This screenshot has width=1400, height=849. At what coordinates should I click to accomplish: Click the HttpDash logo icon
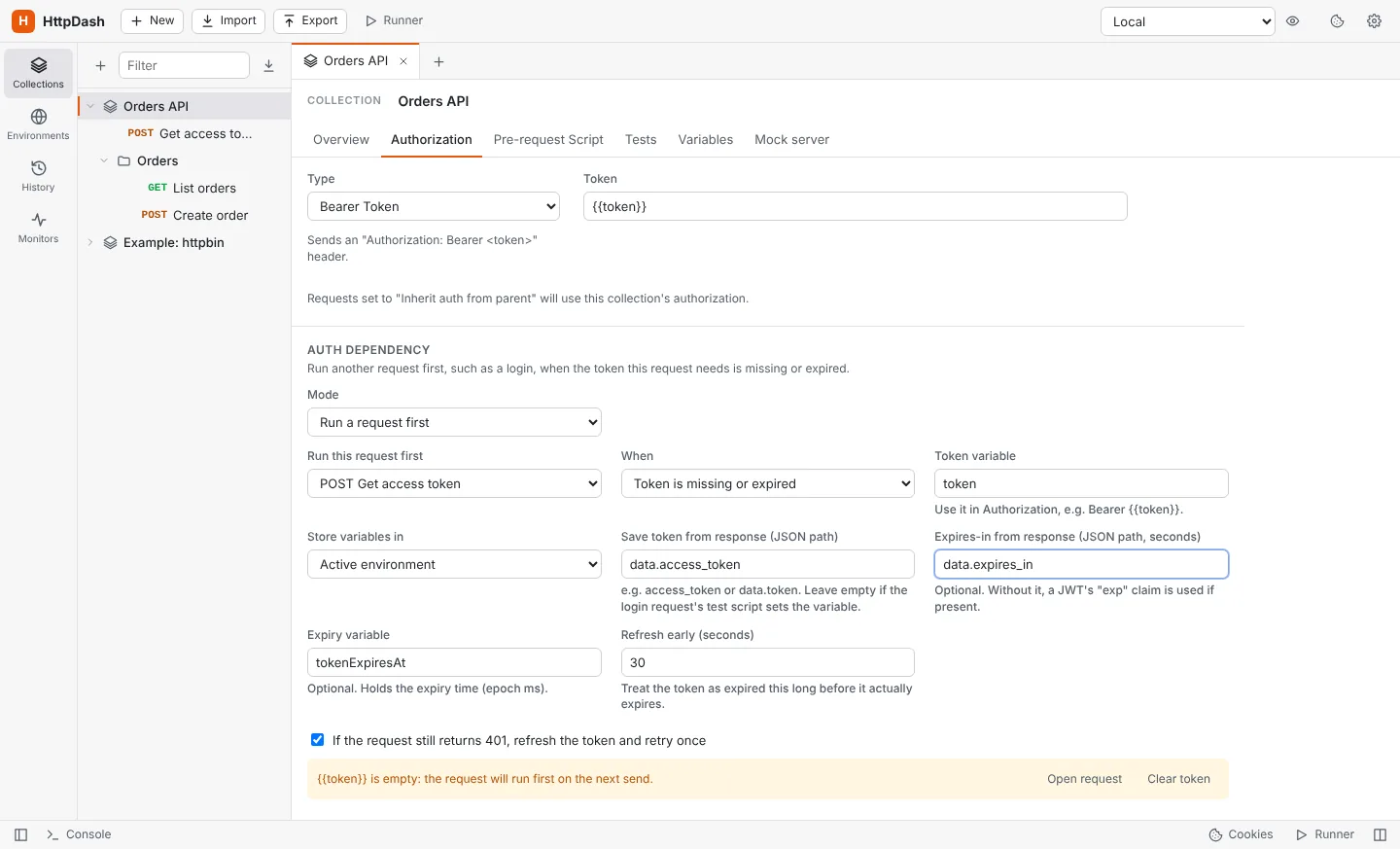pos(23,20)
